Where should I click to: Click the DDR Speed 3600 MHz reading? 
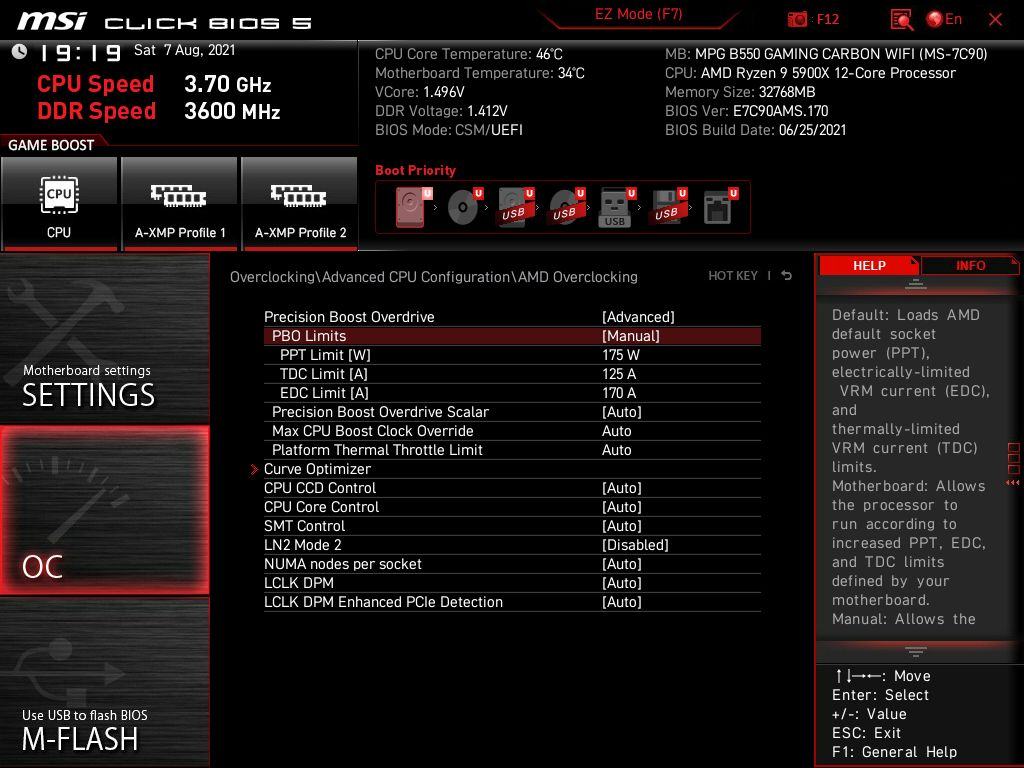pyautogui.click(x=158, y=110)
